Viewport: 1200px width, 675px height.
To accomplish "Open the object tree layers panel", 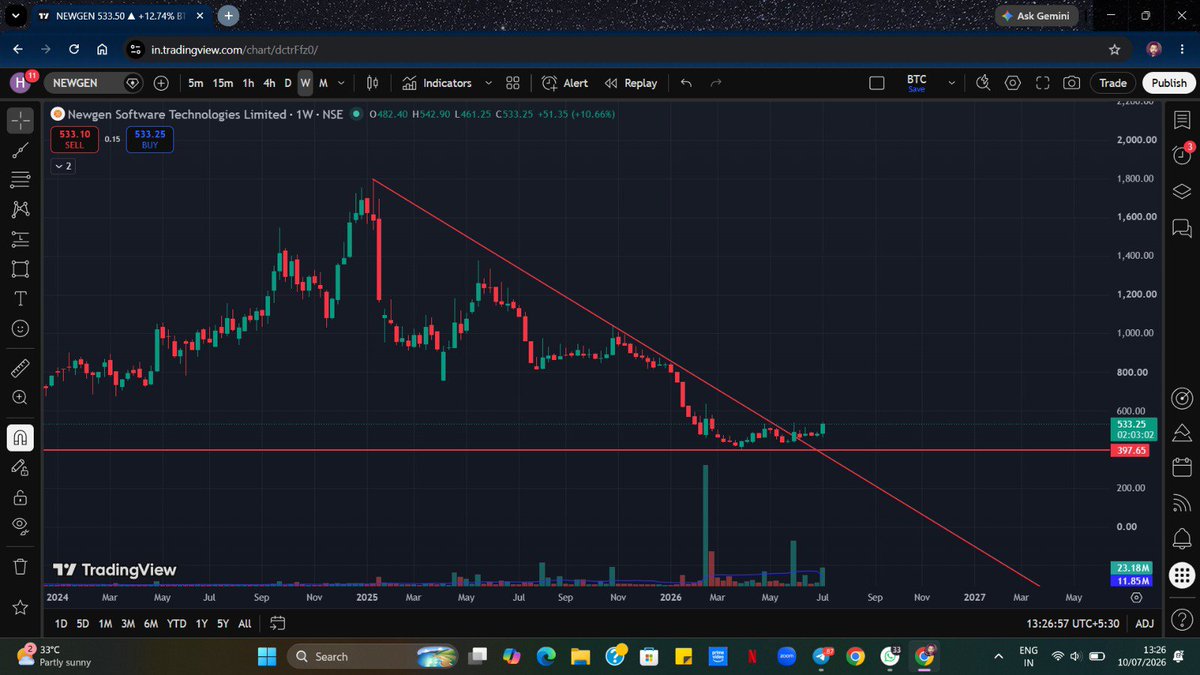I will point(1181,191).
